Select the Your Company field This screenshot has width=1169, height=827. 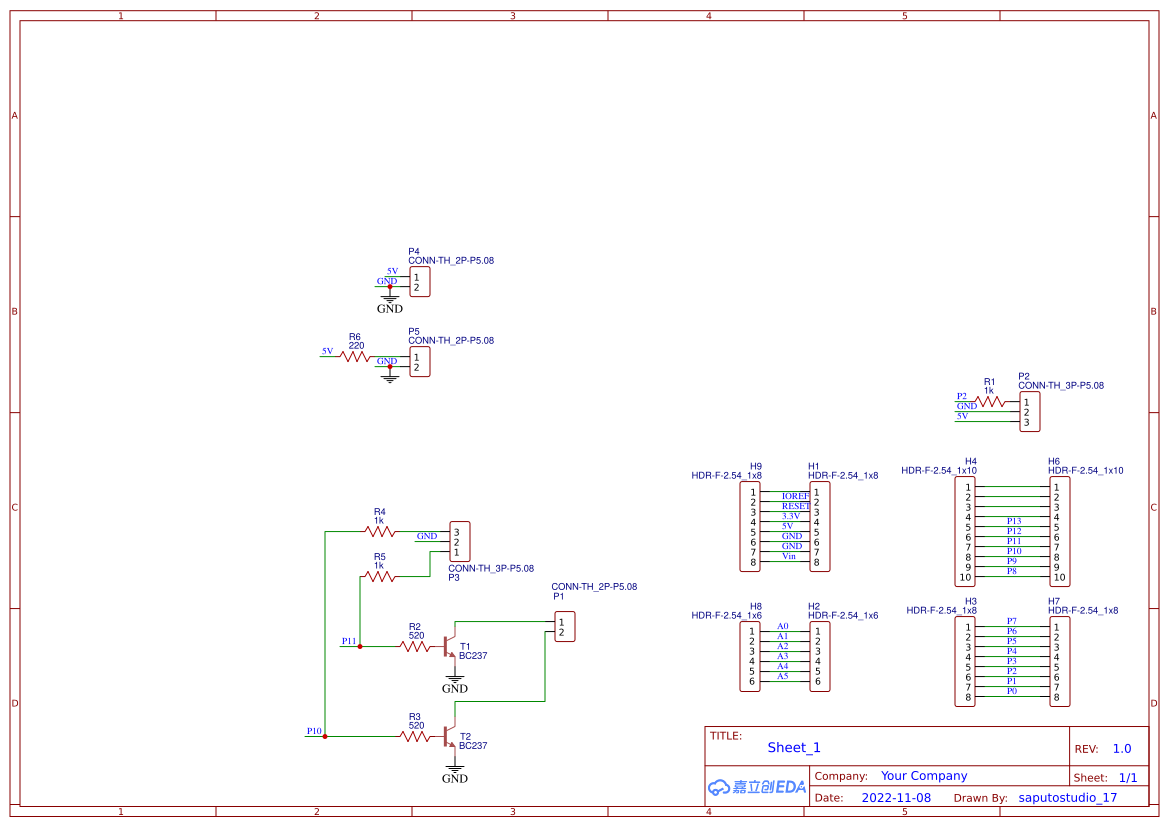[923, 776]
